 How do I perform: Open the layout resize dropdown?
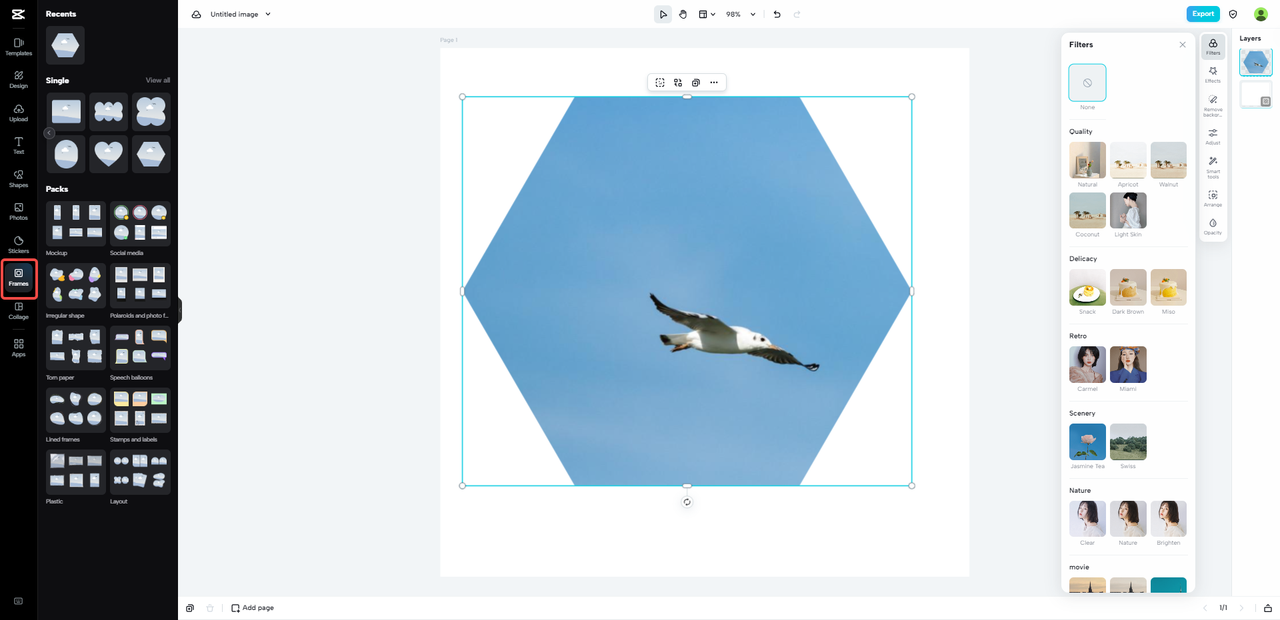pos(707,14)
